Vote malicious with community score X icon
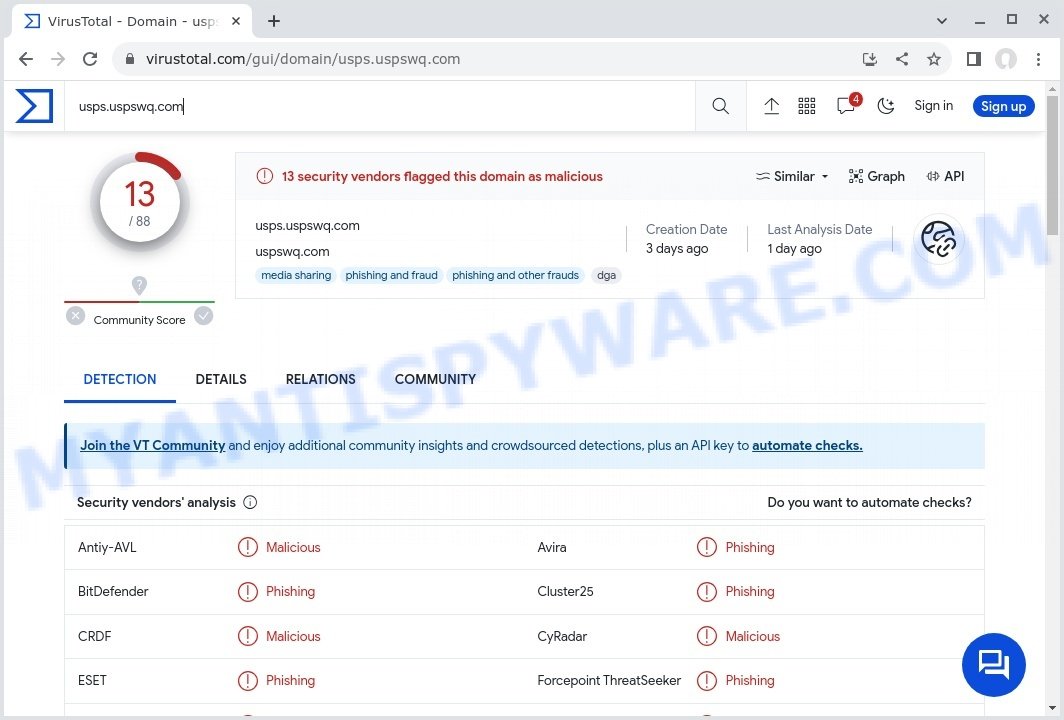 [75, 316]
